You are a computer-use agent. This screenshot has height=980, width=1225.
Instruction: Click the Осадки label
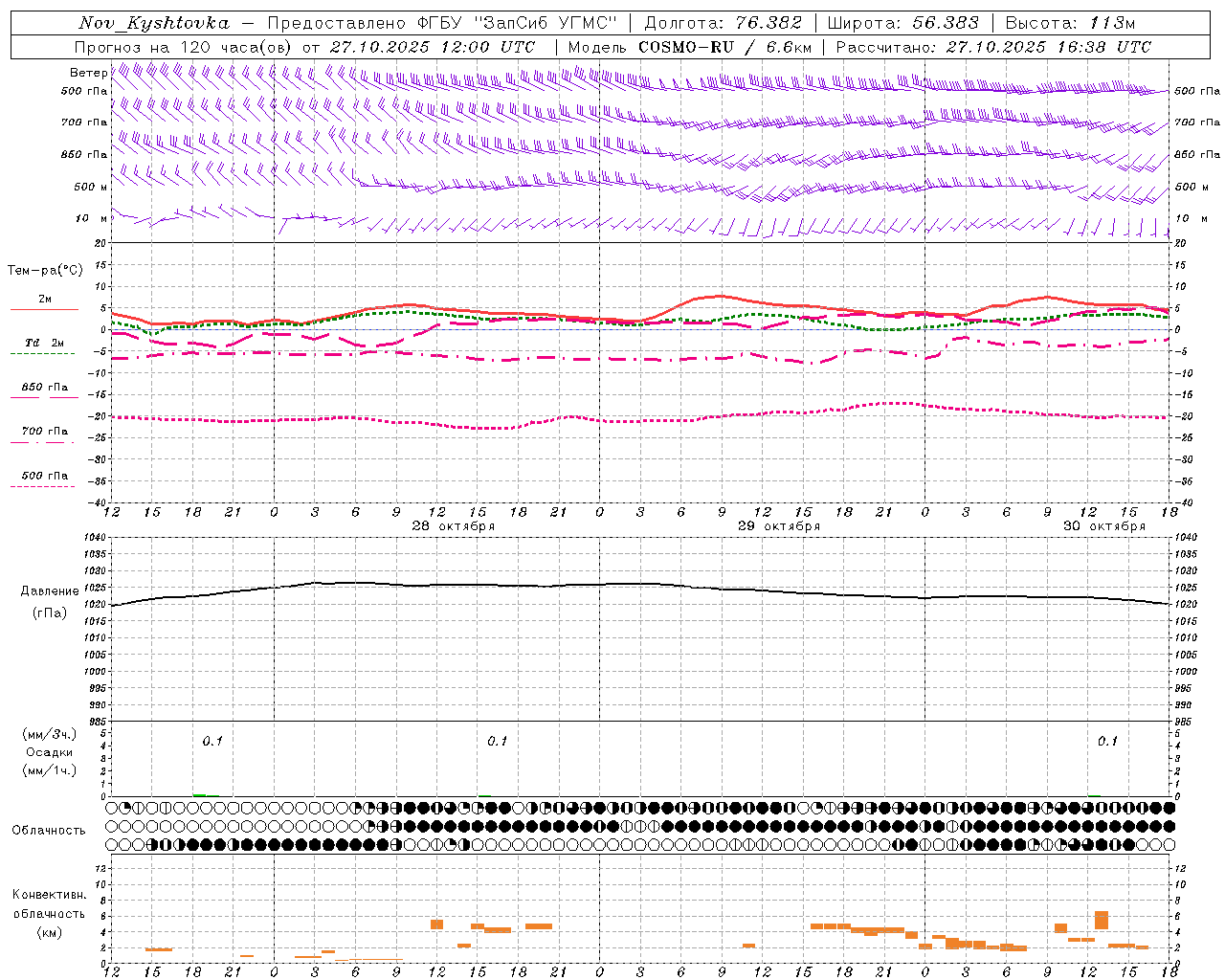tap(49, 753)
